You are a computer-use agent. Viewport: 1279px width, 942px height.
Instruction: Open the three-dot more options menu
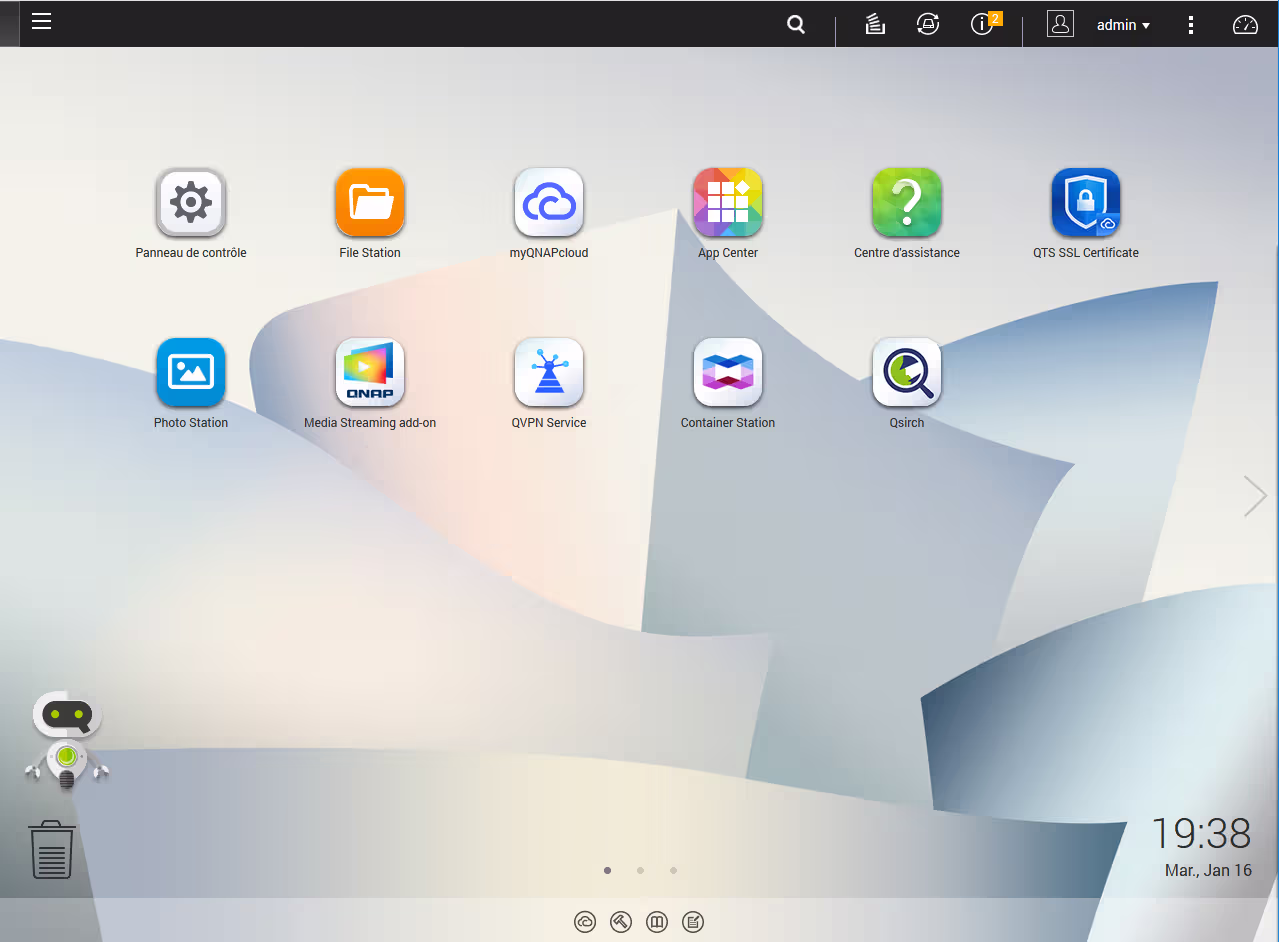[x=1190, y=25]
